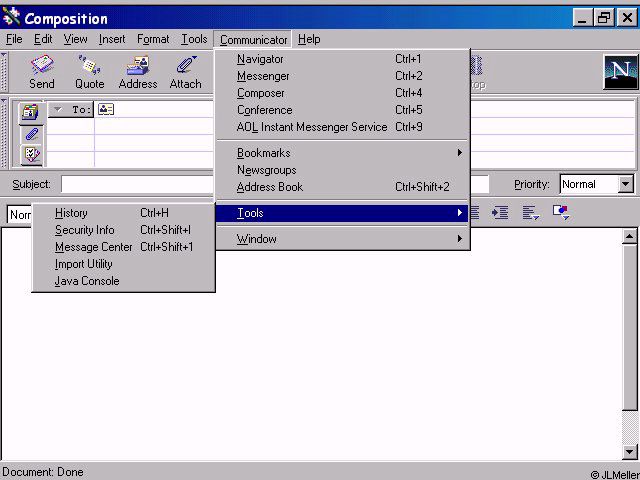Viewport: 640px width, 480px height.
Task: Open the paragraph style dropdown
Action: tap(19, 214)
